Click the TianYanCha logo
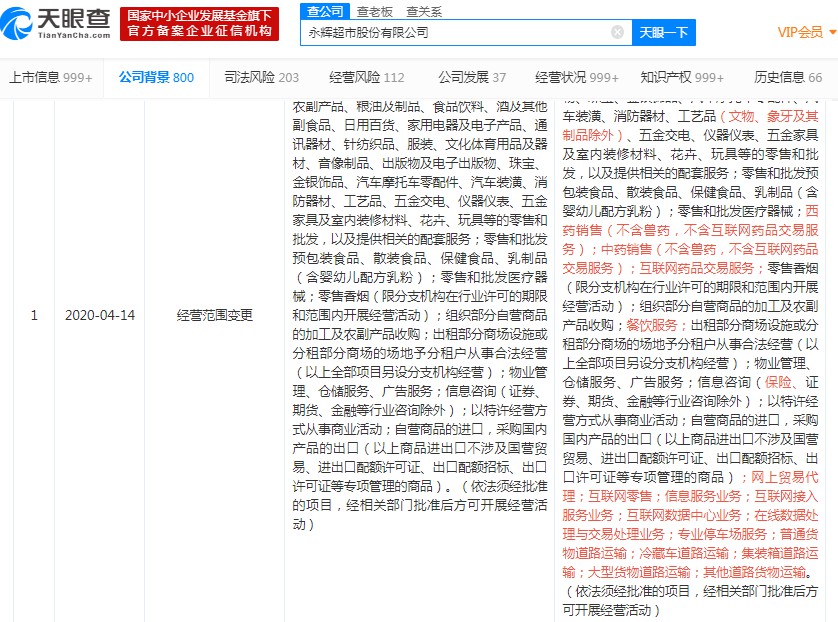This screenshot has width=838, height=622. click(x=58, y=23)
